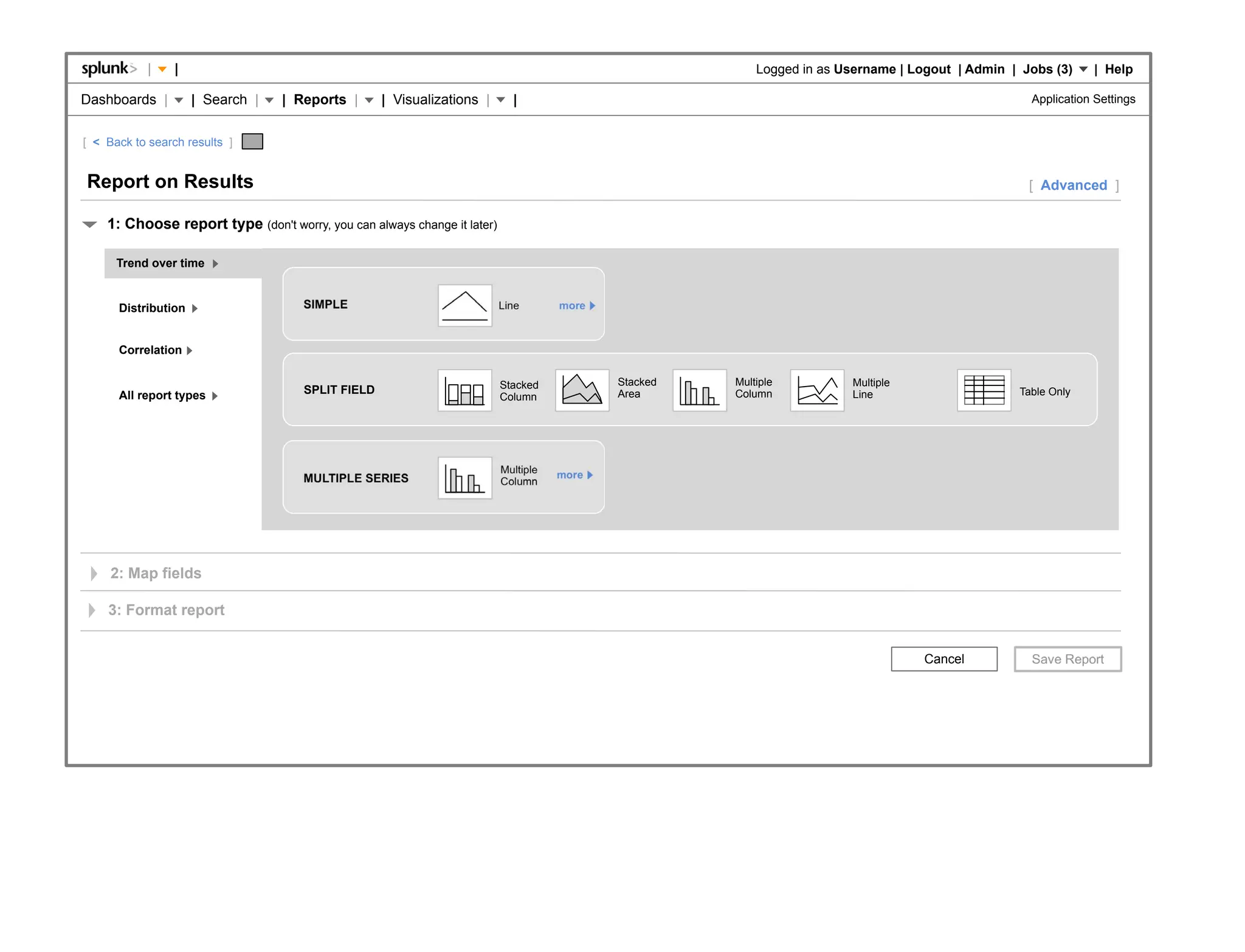The height and width of the screenshot is (952, 1245).
Task: Collapse the Choose report type section
Action: click(89, 225)
